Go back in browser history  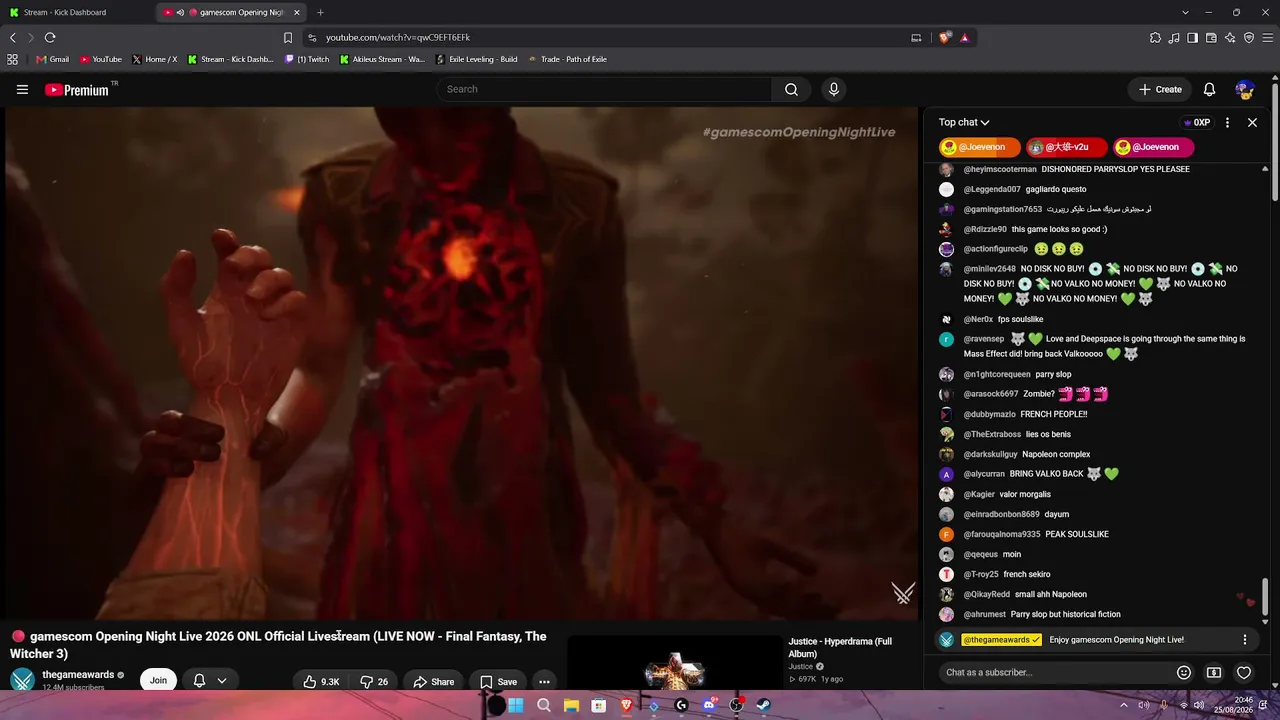13,37
